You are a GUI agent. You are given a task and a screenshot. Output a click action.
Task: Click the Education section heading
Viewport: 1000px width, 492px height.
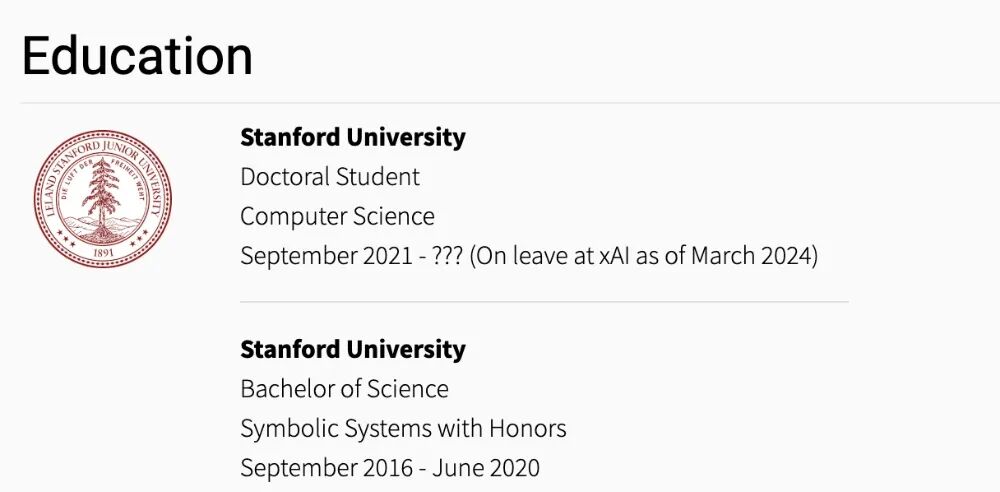click(137, 56)
